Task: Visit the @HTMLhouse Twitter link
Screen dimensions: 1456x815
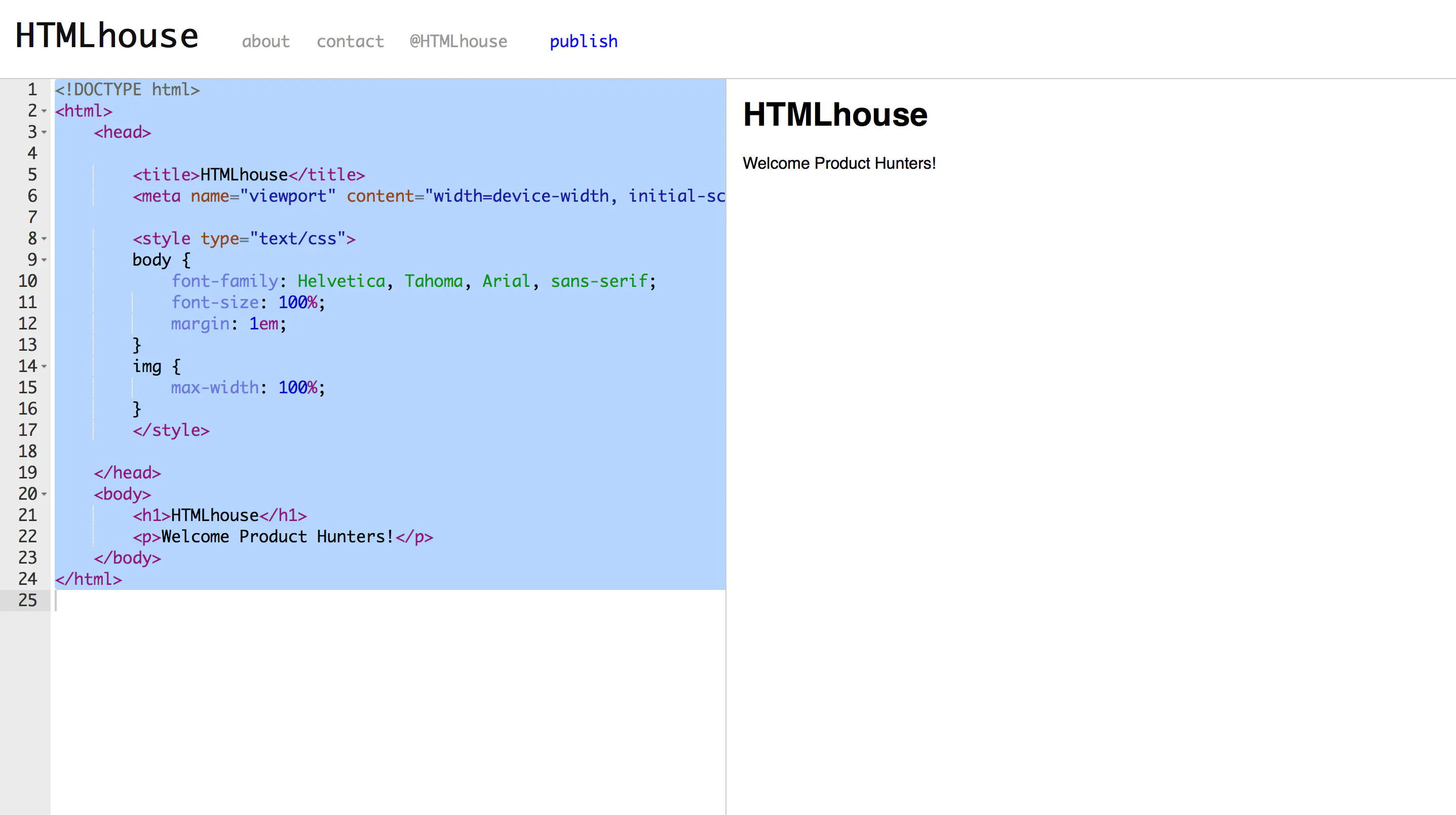Action: 458,41
